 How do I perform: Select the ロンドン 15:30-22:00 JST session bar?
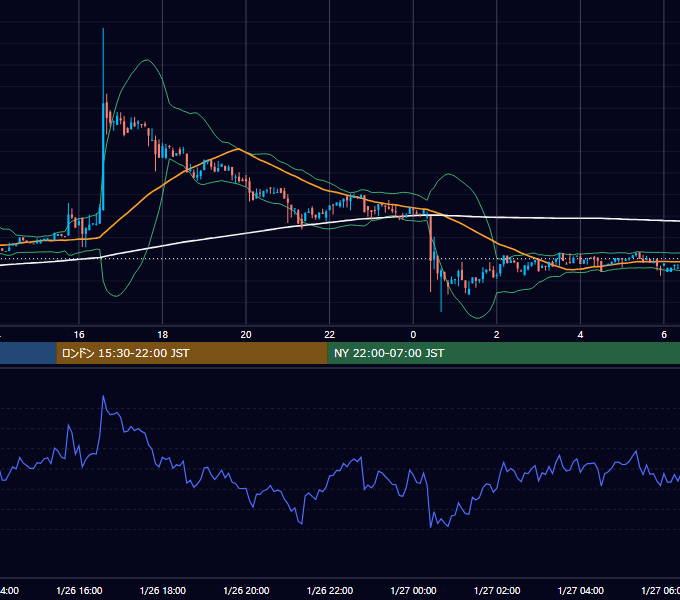click(192, 353)
